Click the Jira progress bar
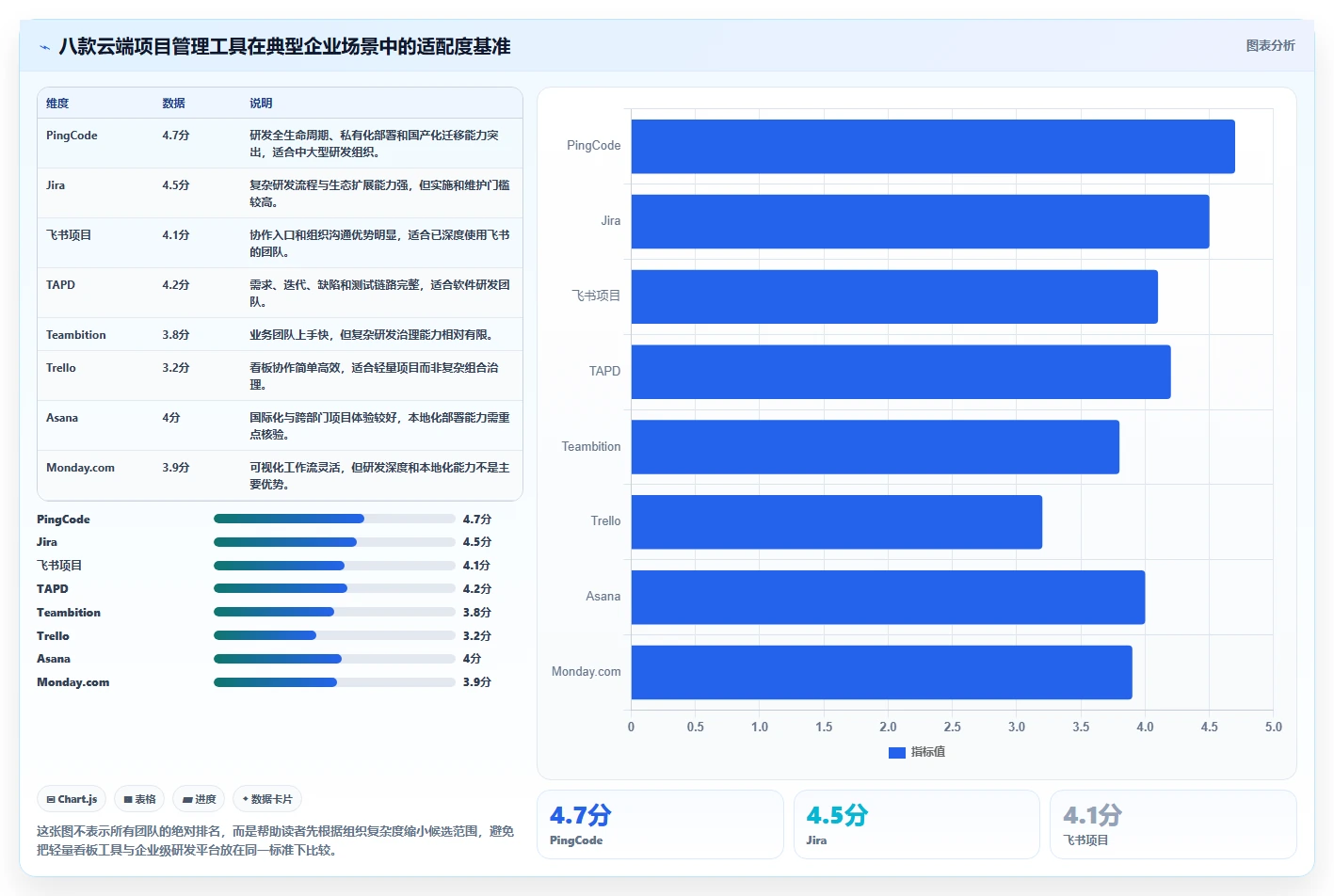Screen dimensions: 1334x896 pyautogui.click(x=334, y=542)
